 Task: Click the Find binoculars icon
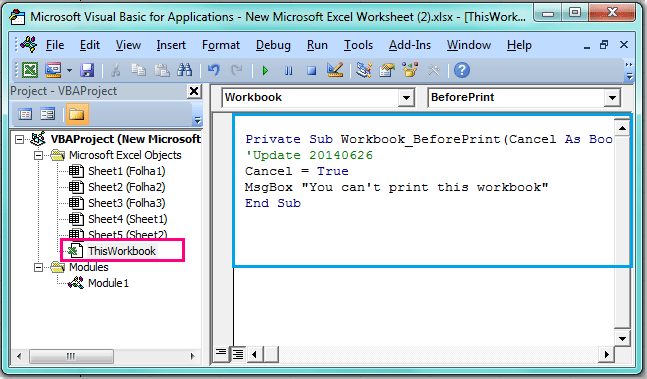click(x=184, y=70)
